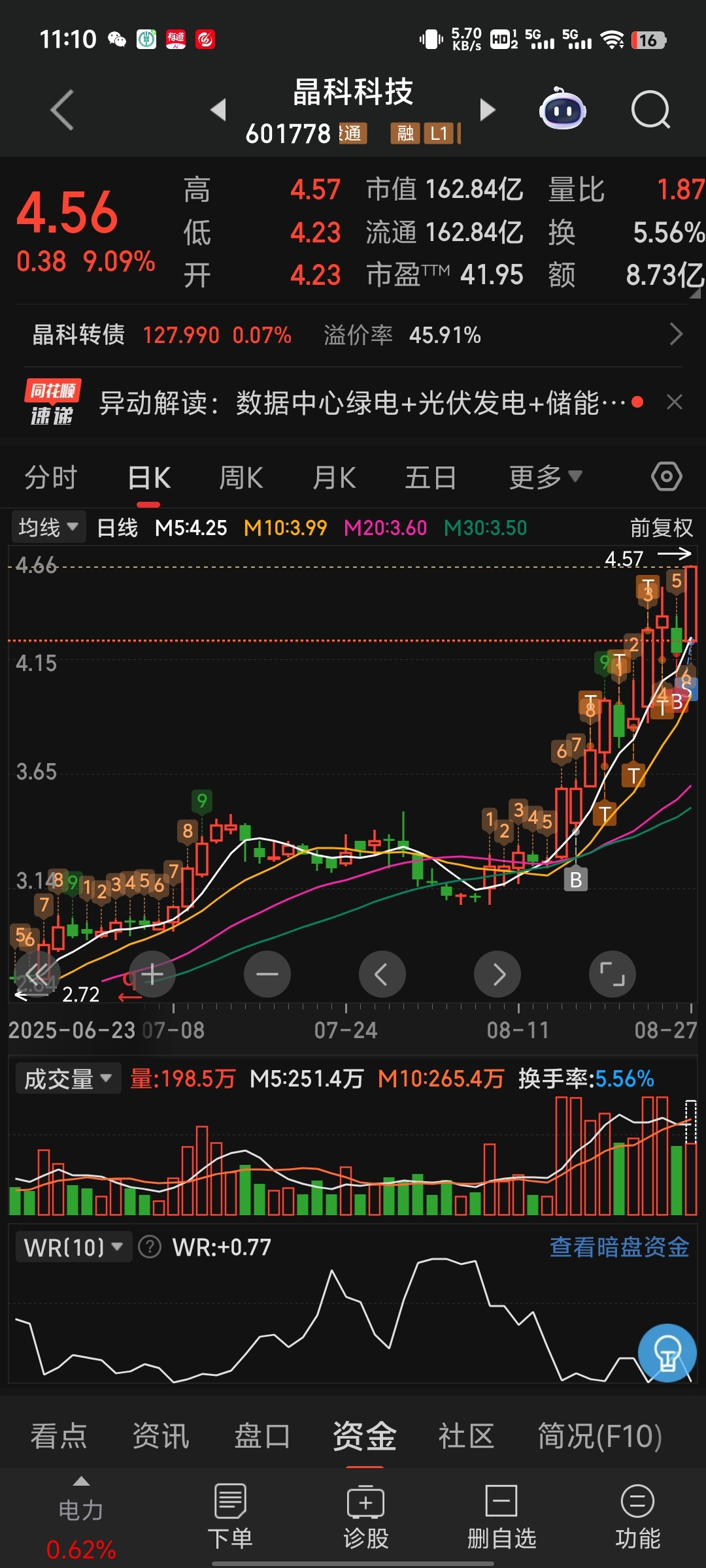The height and width of the screenshot is (1568, 706).
Task: Zoom out the K-line chart
Action: coord(267,974)
